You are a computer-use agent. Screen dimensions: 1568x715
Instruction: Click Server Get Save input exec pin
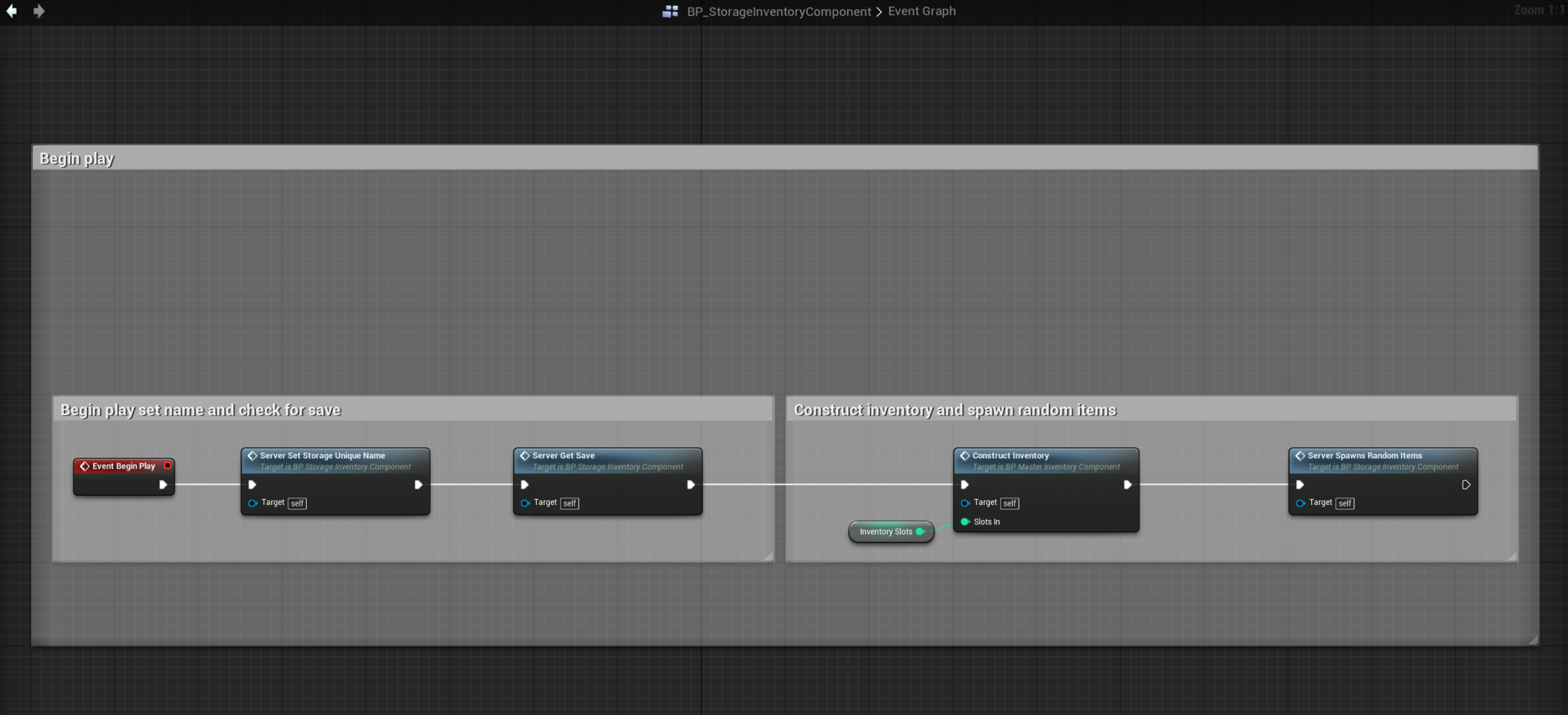pos(525,485)
